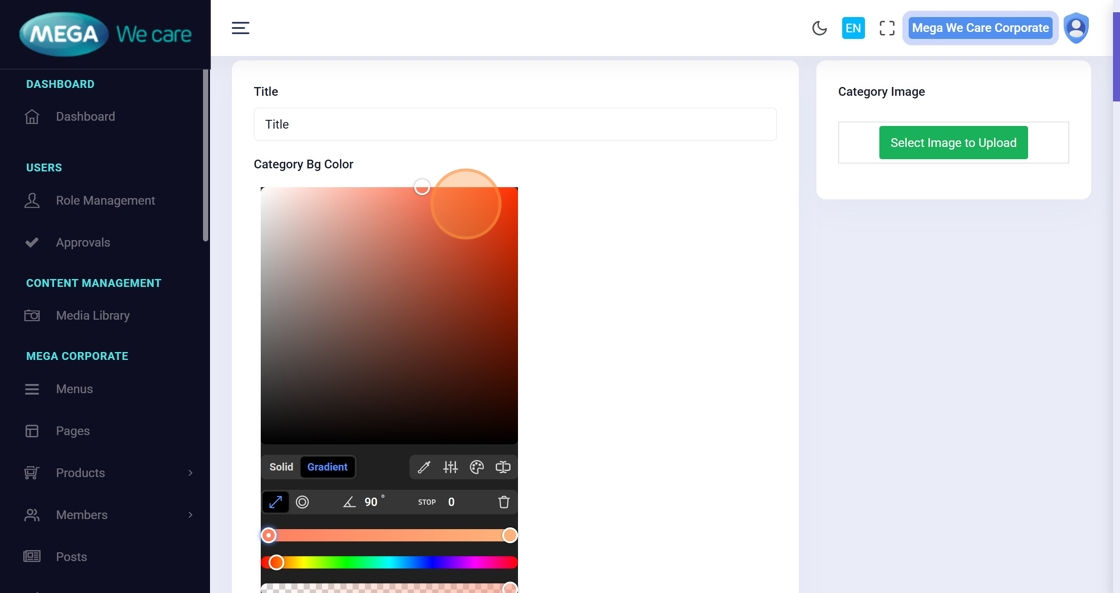Open the EN language dropdown
Viewport: 1120px width, 593px height.
click(x=853, y=28)
